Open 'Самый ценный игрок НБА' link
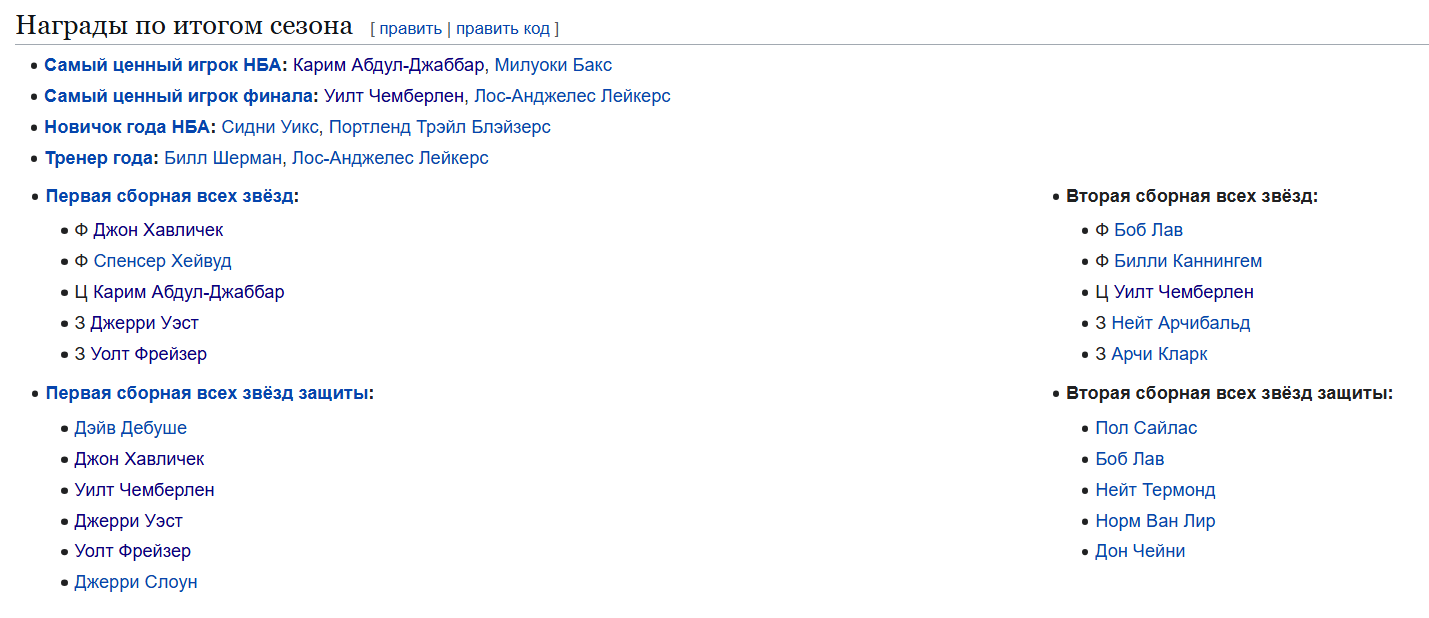Viewport: 1429px width, 618px height. 163,65
